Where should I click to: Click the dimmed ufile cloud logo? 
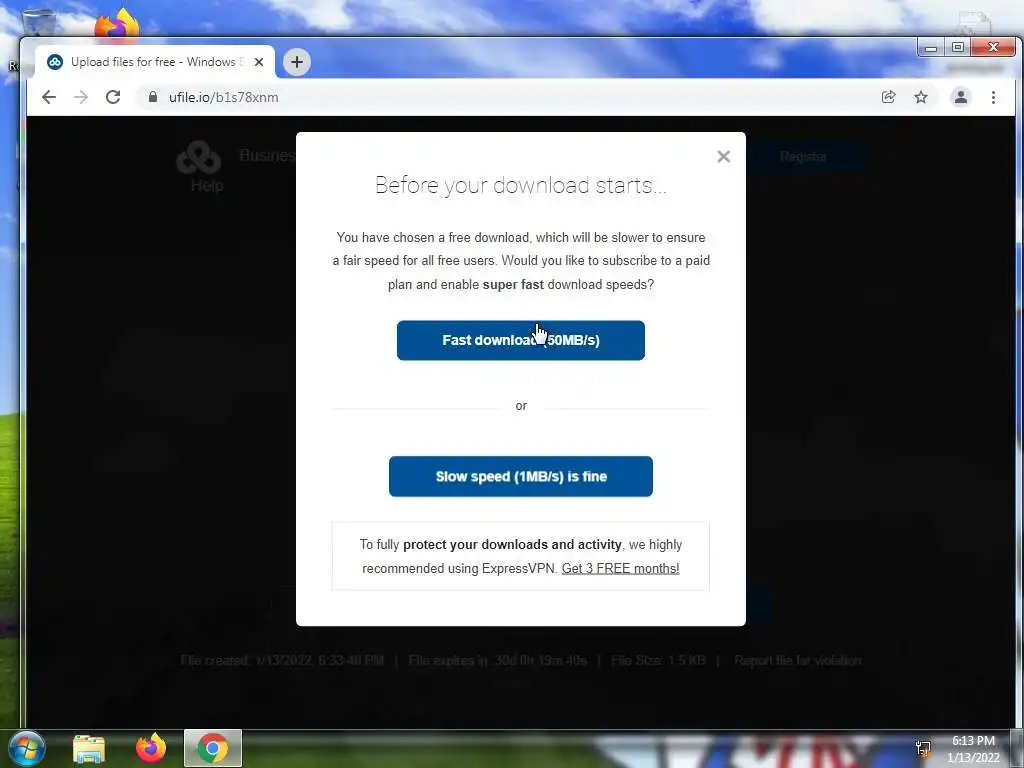pos(199,158)
